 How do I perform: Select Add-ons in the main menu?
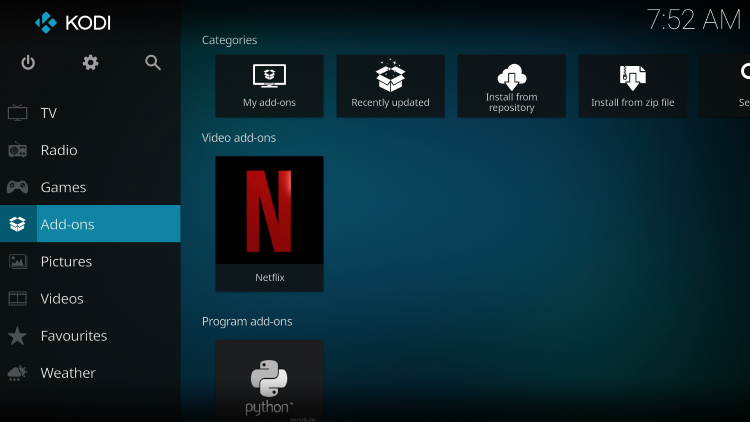click(90, 224)
